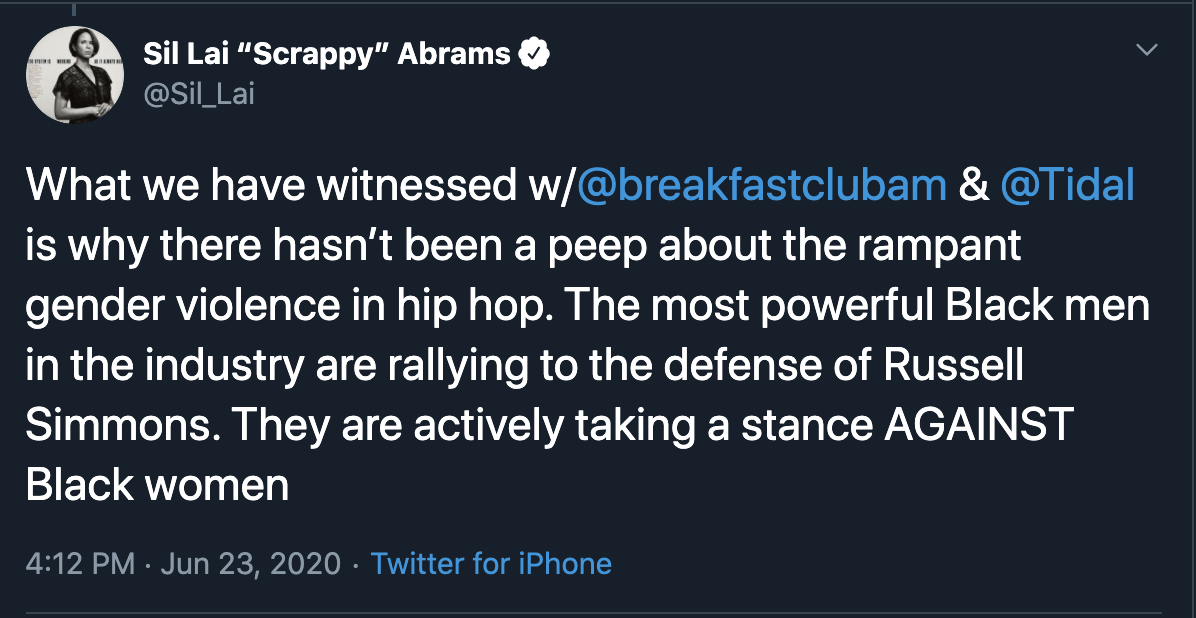
Task: Click the word AGAINST in the tweet
Action: click(978, 425)
